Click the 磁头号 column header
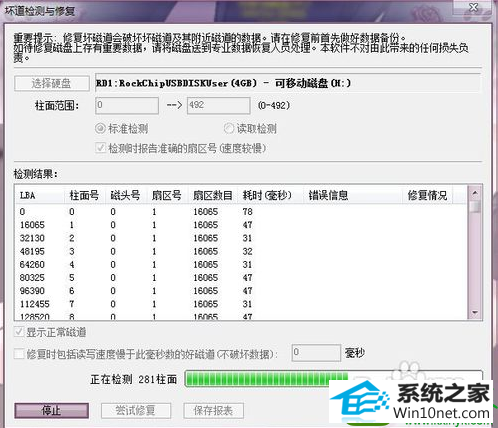The height and width of the screenshot is (428, 498). [126, 195]
